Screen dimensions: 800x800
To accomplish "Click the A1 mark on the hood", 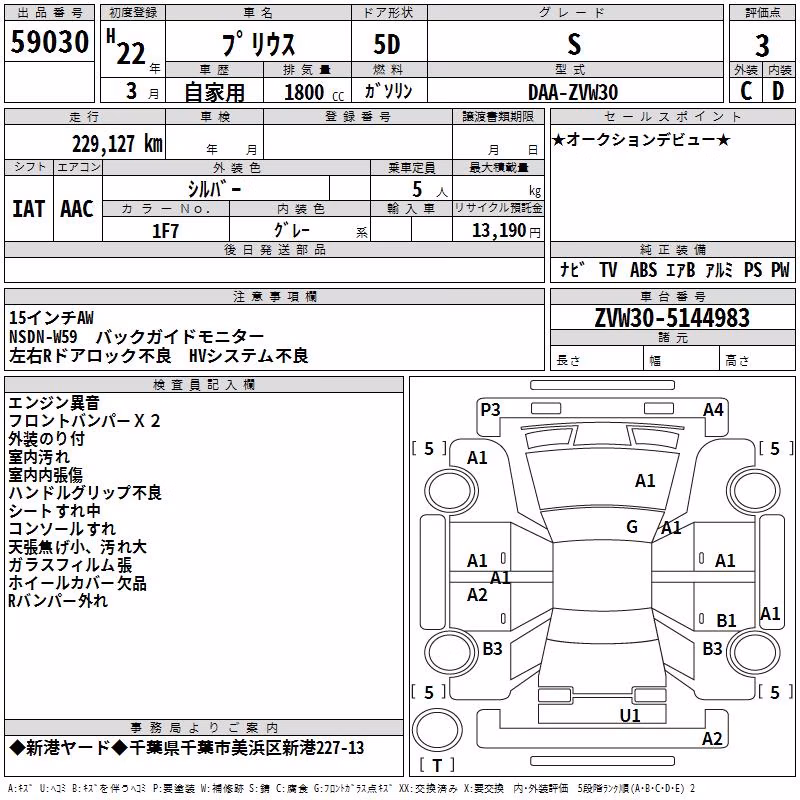I will pyautogui.click(x=645, y=481).
